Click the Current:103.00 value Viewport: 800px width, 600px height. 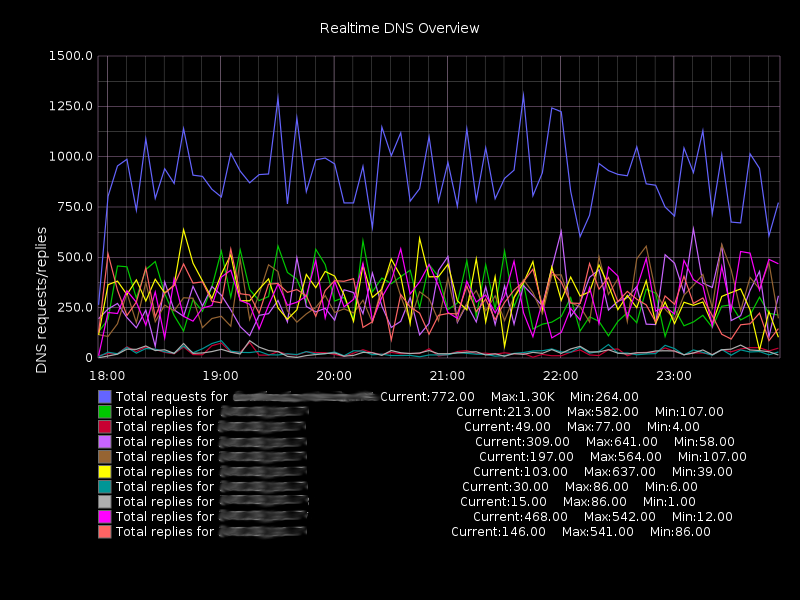[x=520, y=471]
